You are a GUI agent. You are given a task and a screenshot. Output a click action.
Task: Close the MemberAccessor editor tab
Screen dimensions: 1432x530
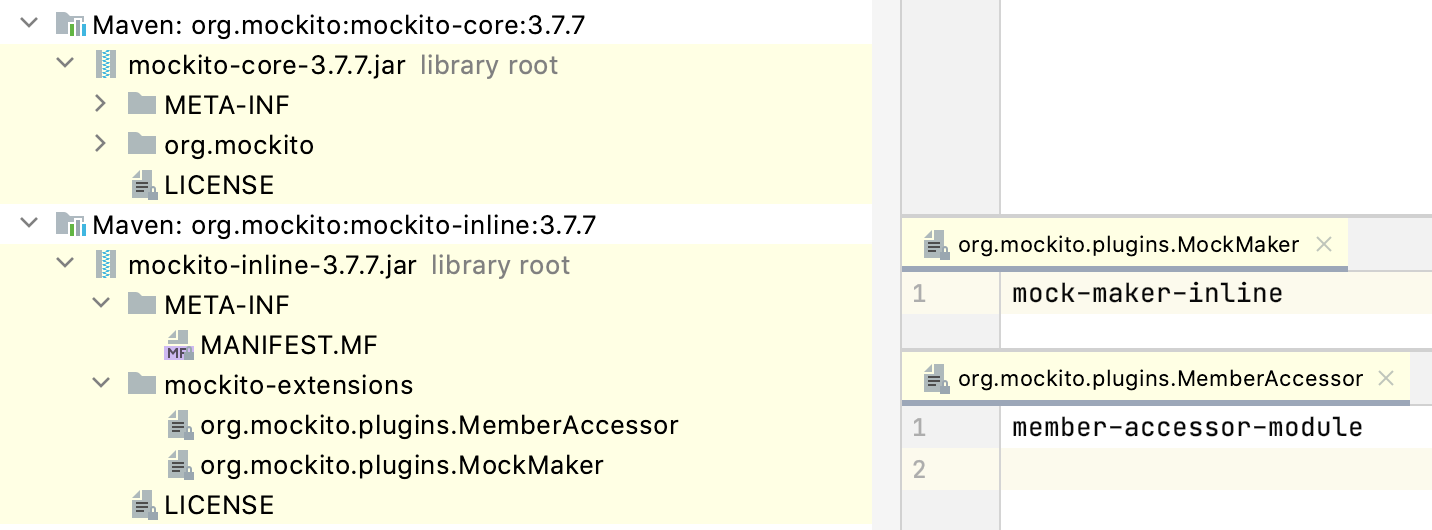(x=1386, y=378)
